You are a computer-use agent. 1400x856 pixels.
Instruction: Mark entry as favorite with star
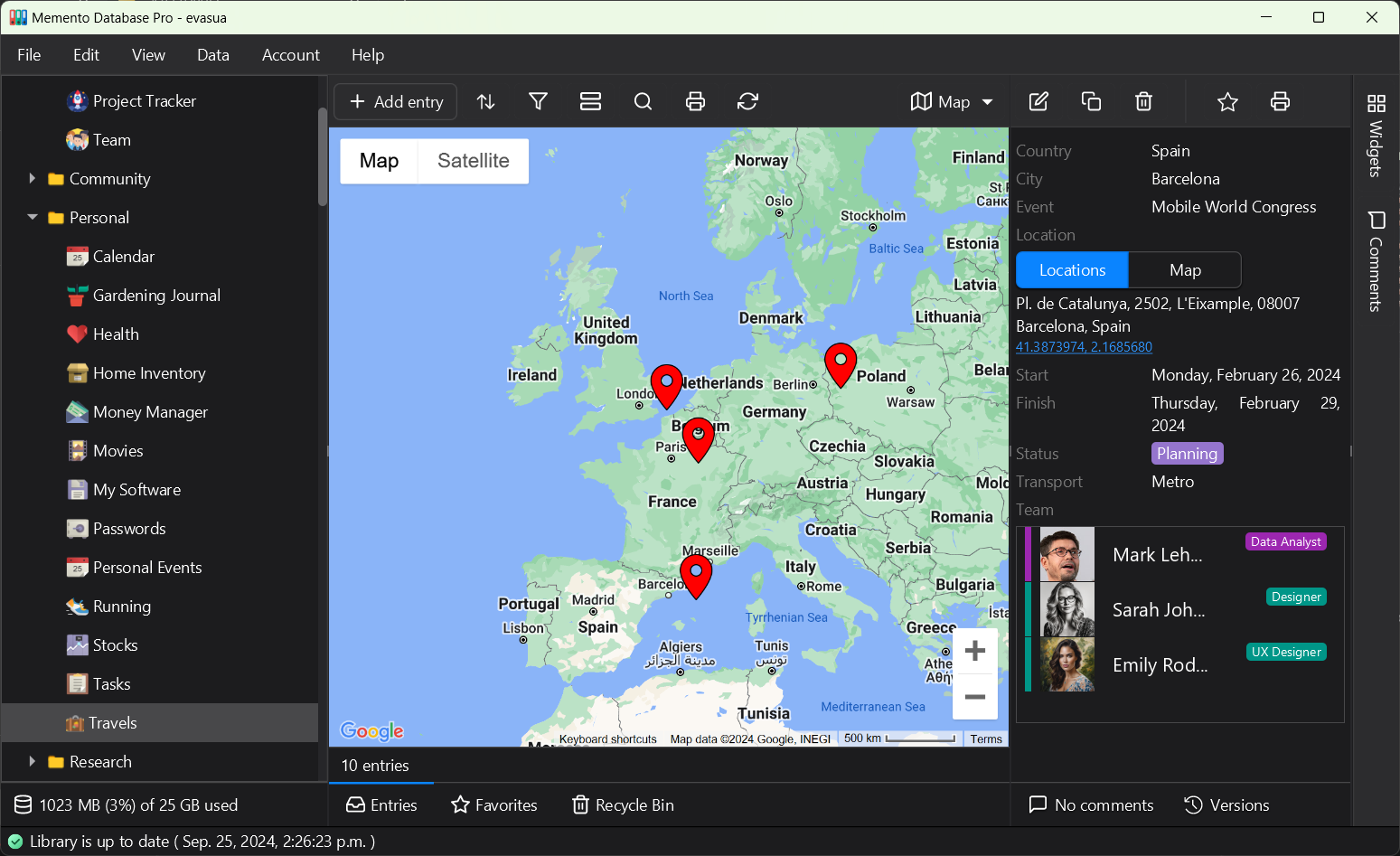coord(1226,101)
